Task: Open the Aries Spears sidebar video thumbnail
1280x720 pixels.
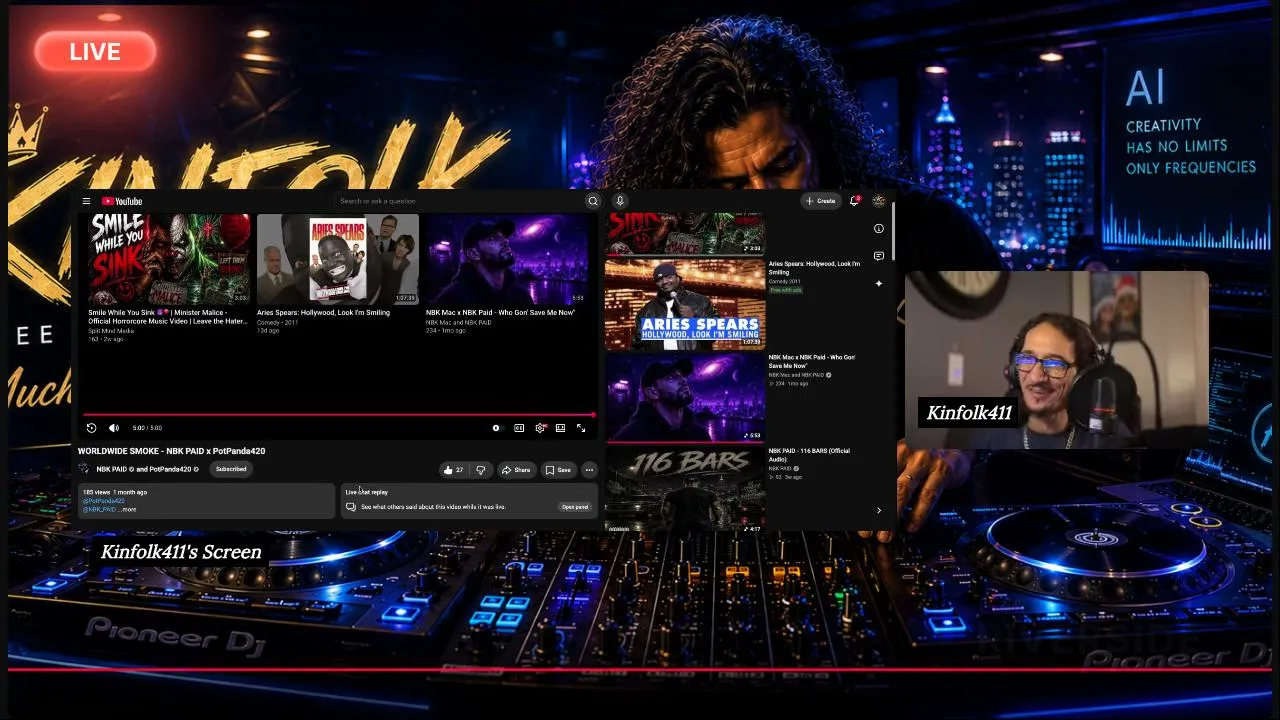Action: (x=685, y=304)
